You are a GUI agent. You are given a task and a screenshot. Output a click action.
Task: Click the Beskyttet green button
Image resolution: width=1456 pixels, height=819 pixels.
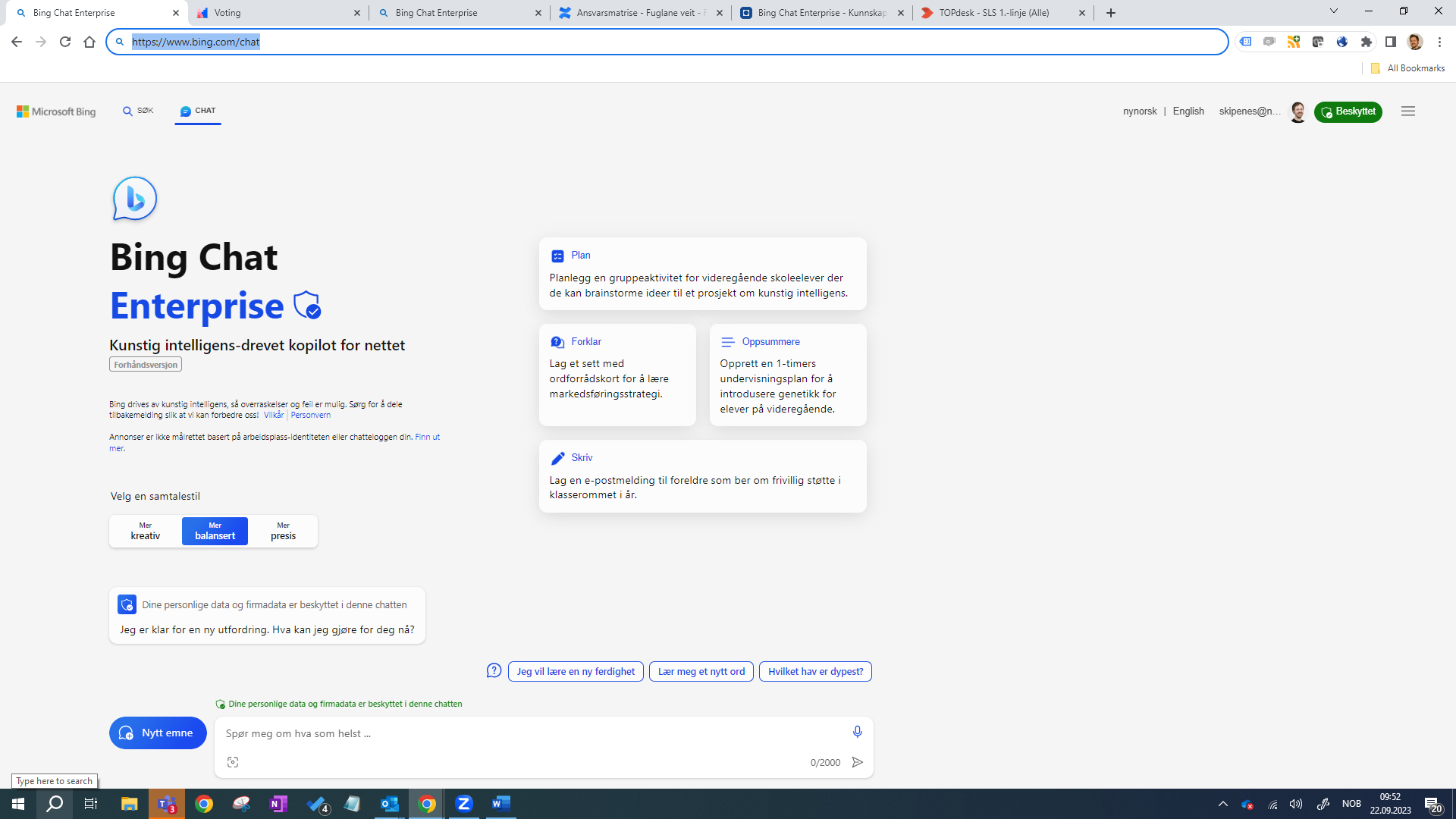click(x=1348, y=111)
